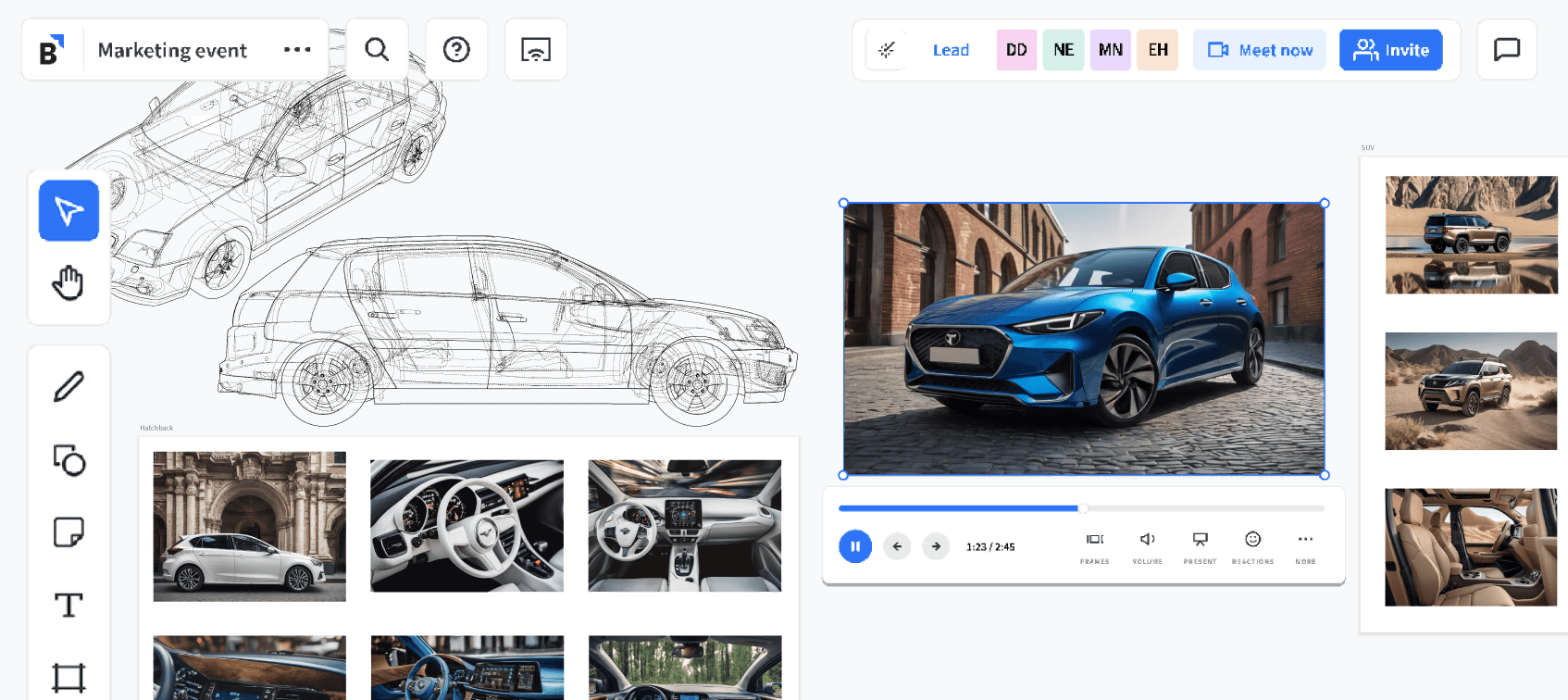Open the More options in player bar
Image resolution: width=1568 pixels, height=700 pixels.
click(1306, 547)
